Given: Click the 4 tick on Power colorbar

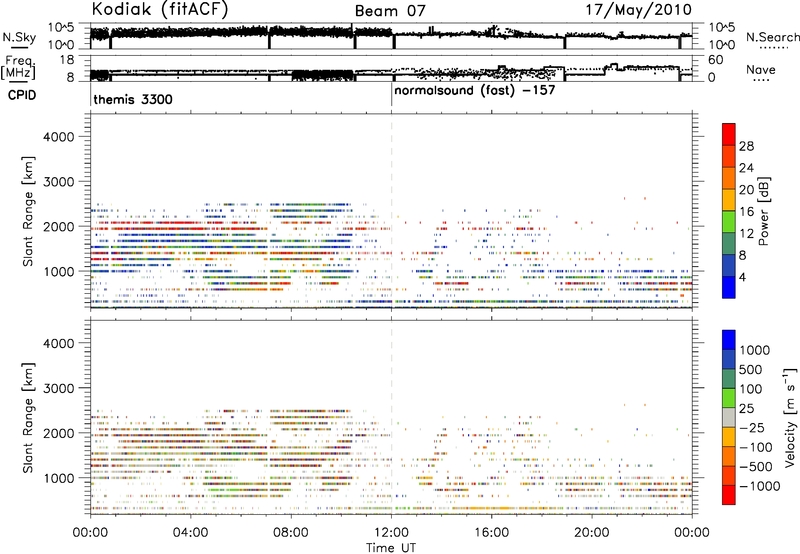Looking at the screenshot, I should [x=742, y=278].
